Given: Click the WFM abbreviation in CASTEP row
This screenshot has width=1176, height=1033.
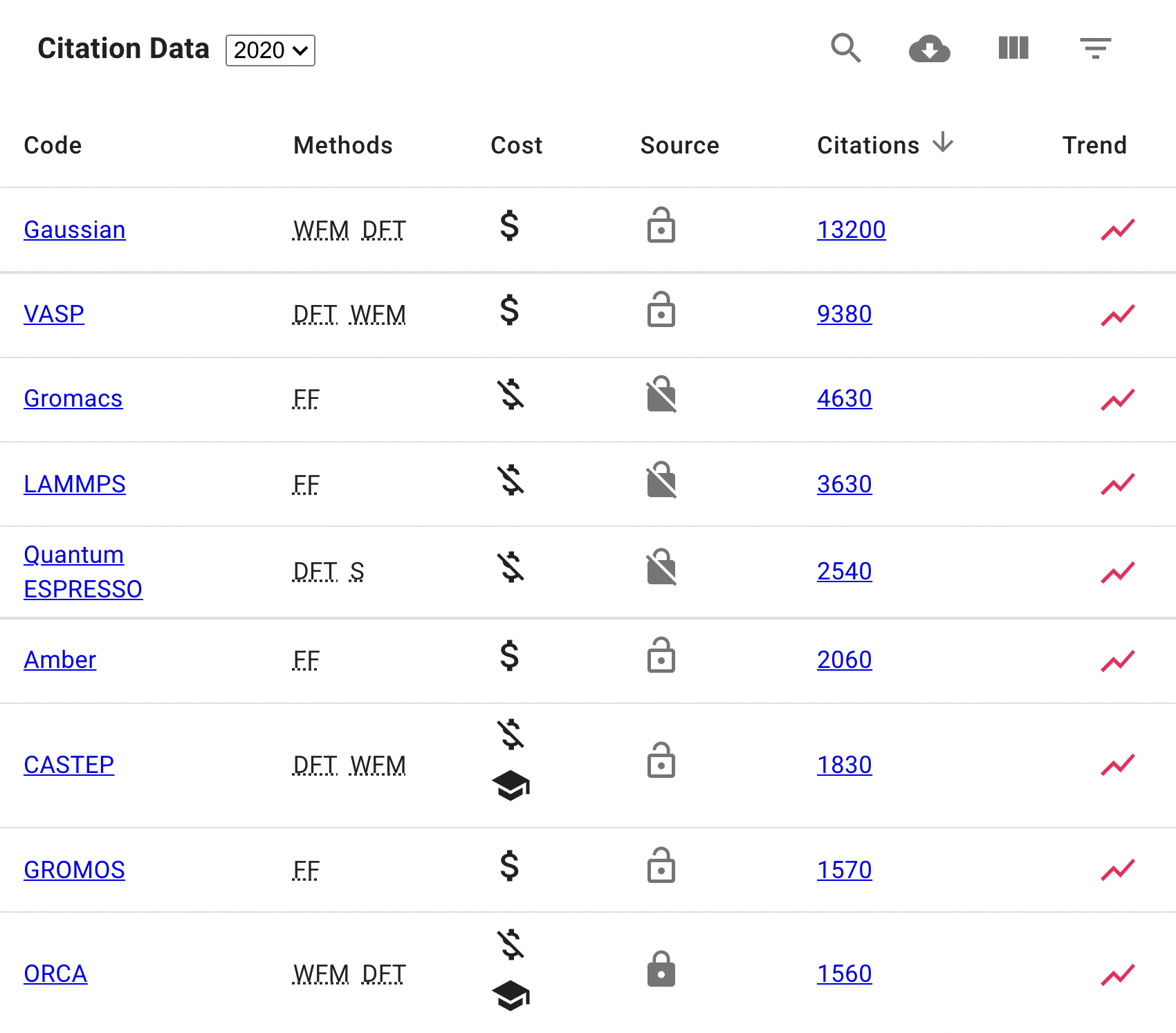Looking at the screenshot, I should [x=378, y=765].
